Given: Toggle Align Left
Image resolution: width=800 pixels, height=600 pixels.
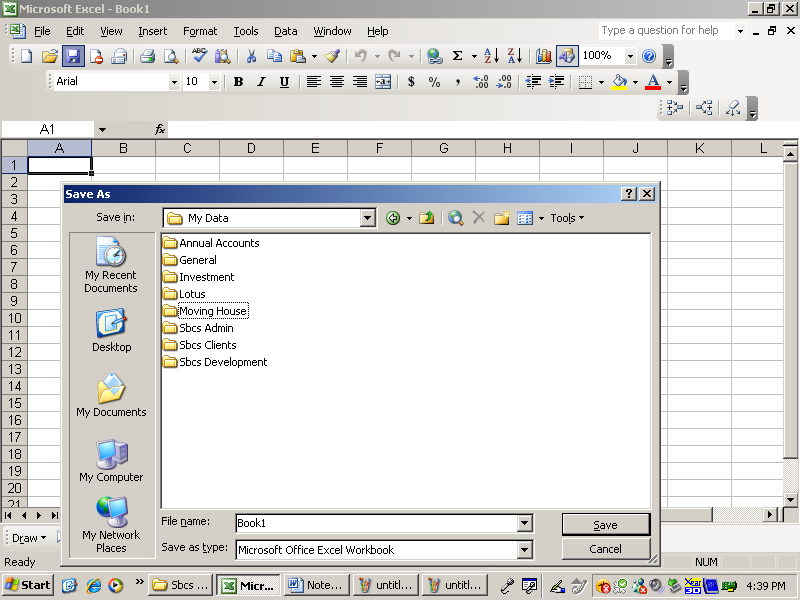Looking at the screenshot, I should (313, 82).
